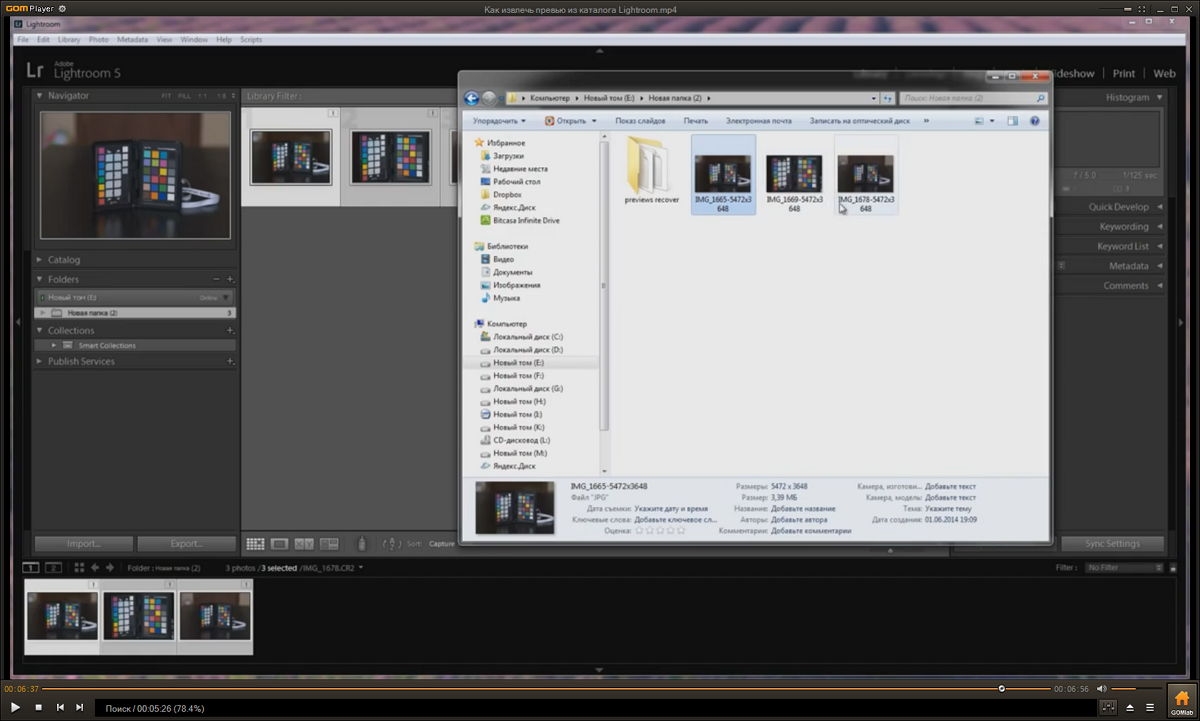This screenshot has height=721, width=1200.
Task: Show more Explorer toolbar commands chevron
Action: (x=926, y=121)
